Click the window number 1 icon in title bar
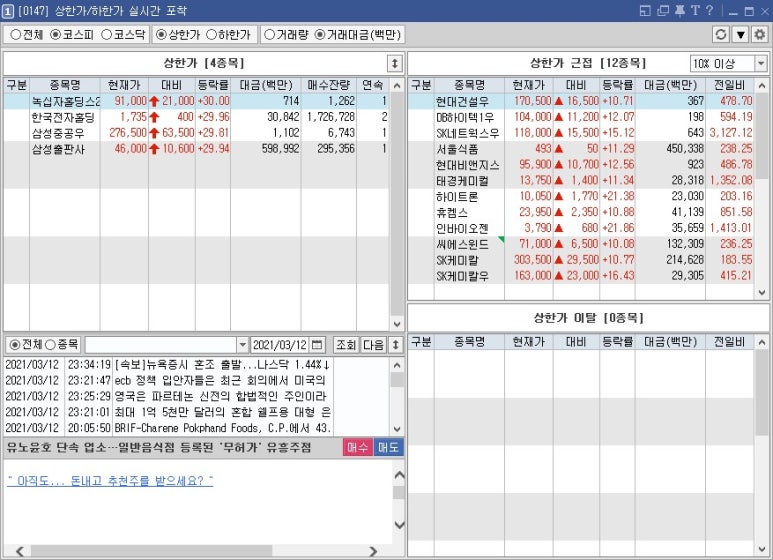Image resolution: width=773 pixels, height=560 pixels. (7, 11)
